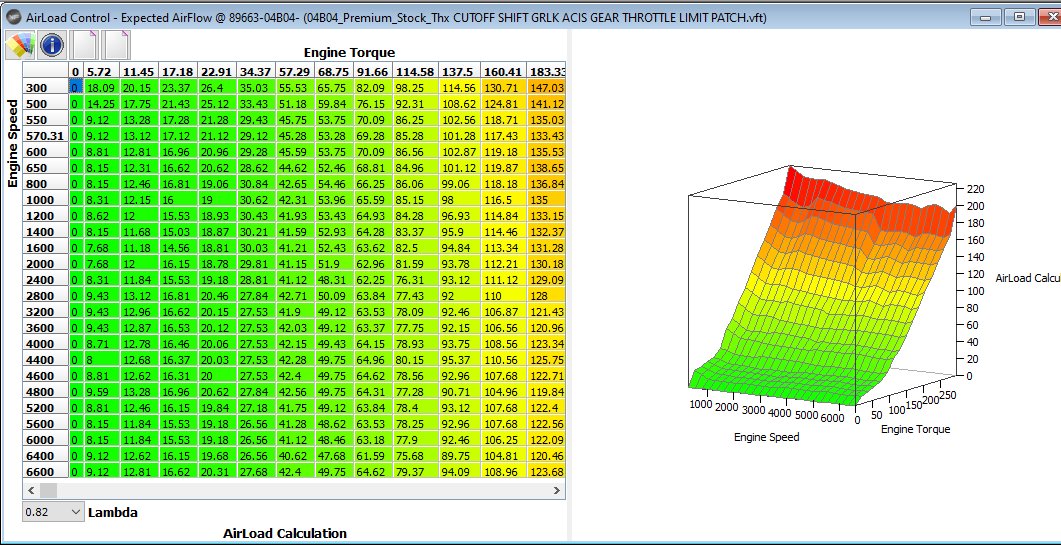Open the Lambda 0.82 dropdown
This screenshot has width=1061, height=545.
click(53, 512)
